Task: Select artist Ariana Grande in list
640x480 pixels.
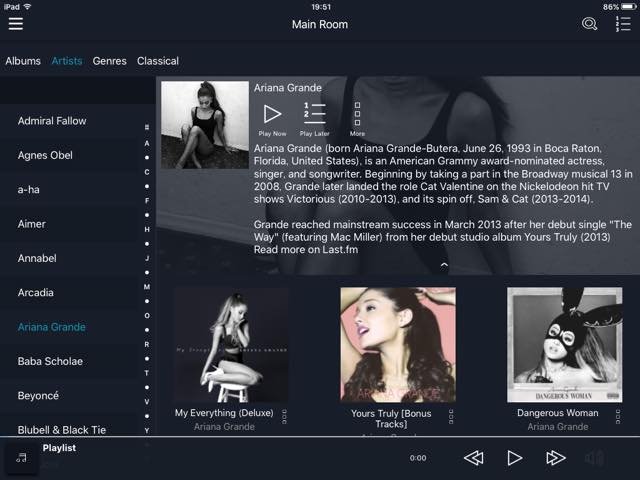Action: pyautogui.click(x=69, y=327)
